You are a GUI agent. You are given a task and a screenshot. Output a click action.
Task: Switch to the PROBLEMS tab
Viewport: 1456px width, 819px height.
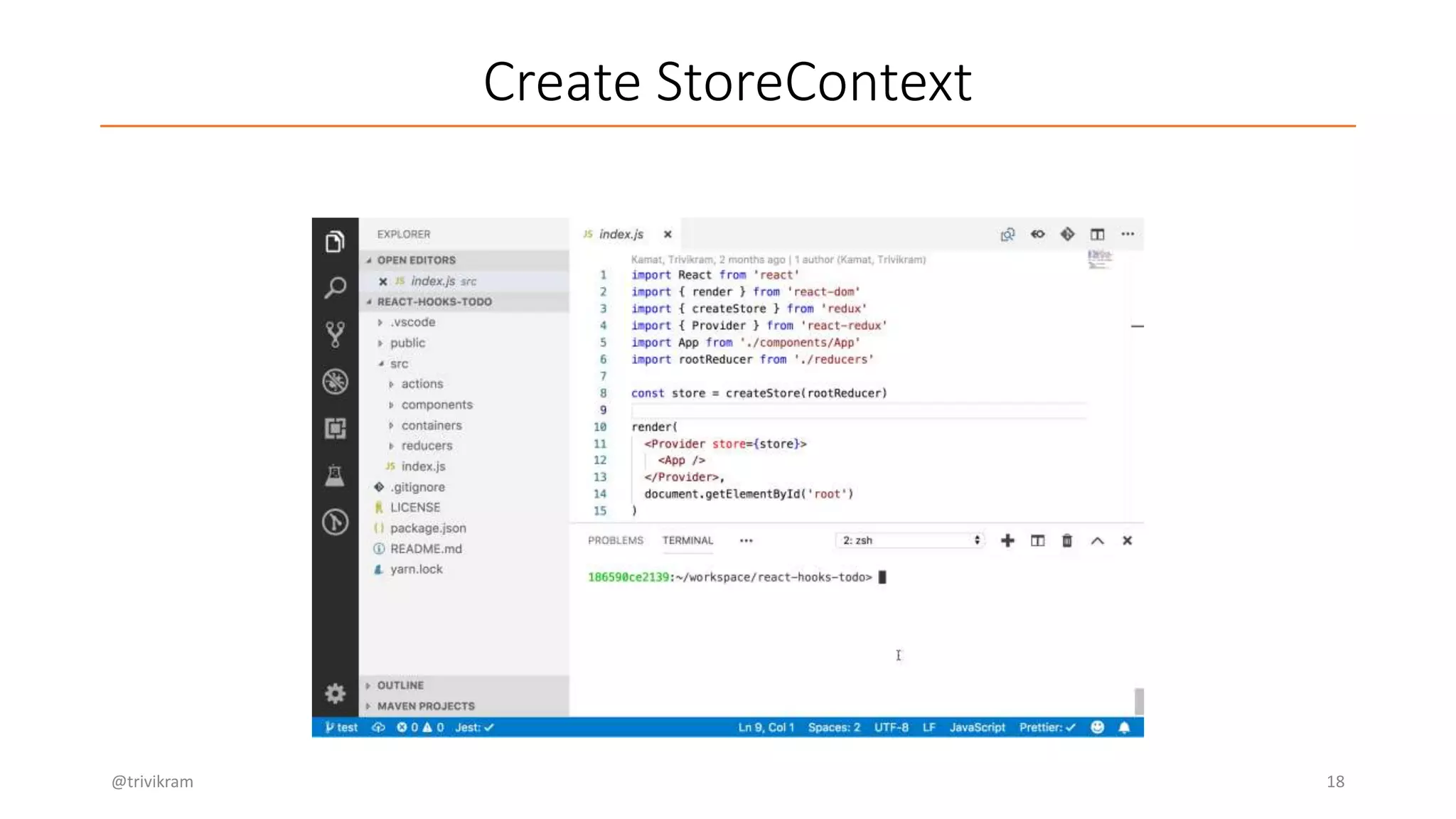coord(615,541)
